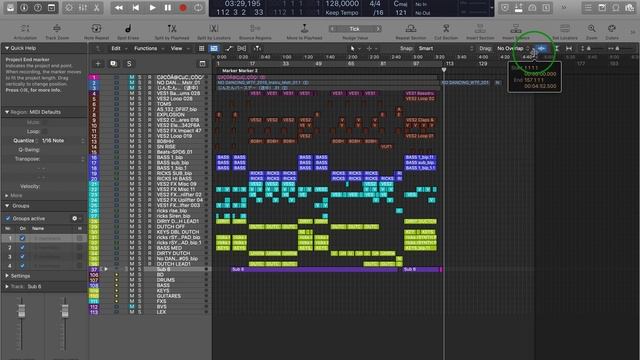Click the Zoom magnifier toolbar icon
640x360 pixels.
point(591,29)
